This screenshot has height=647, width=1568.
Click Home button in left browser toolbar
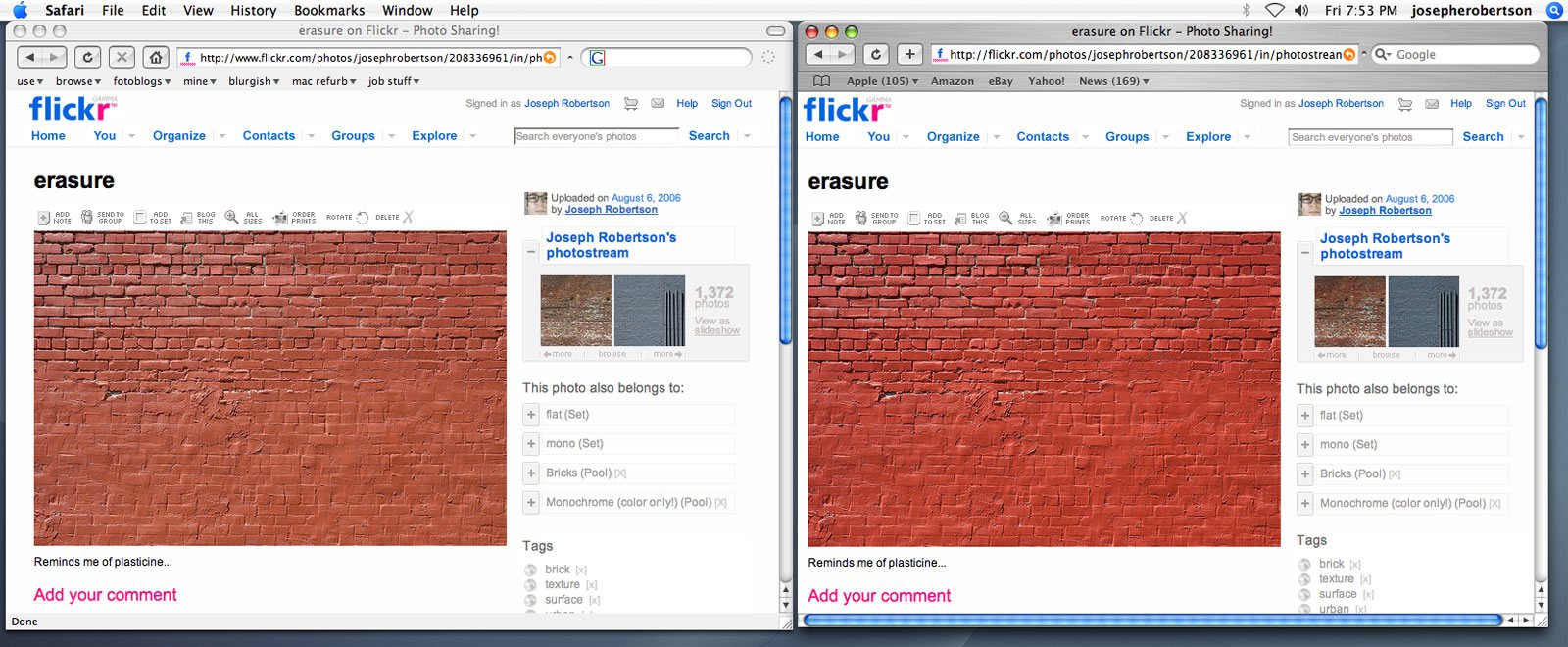click(x=155, y=57)
